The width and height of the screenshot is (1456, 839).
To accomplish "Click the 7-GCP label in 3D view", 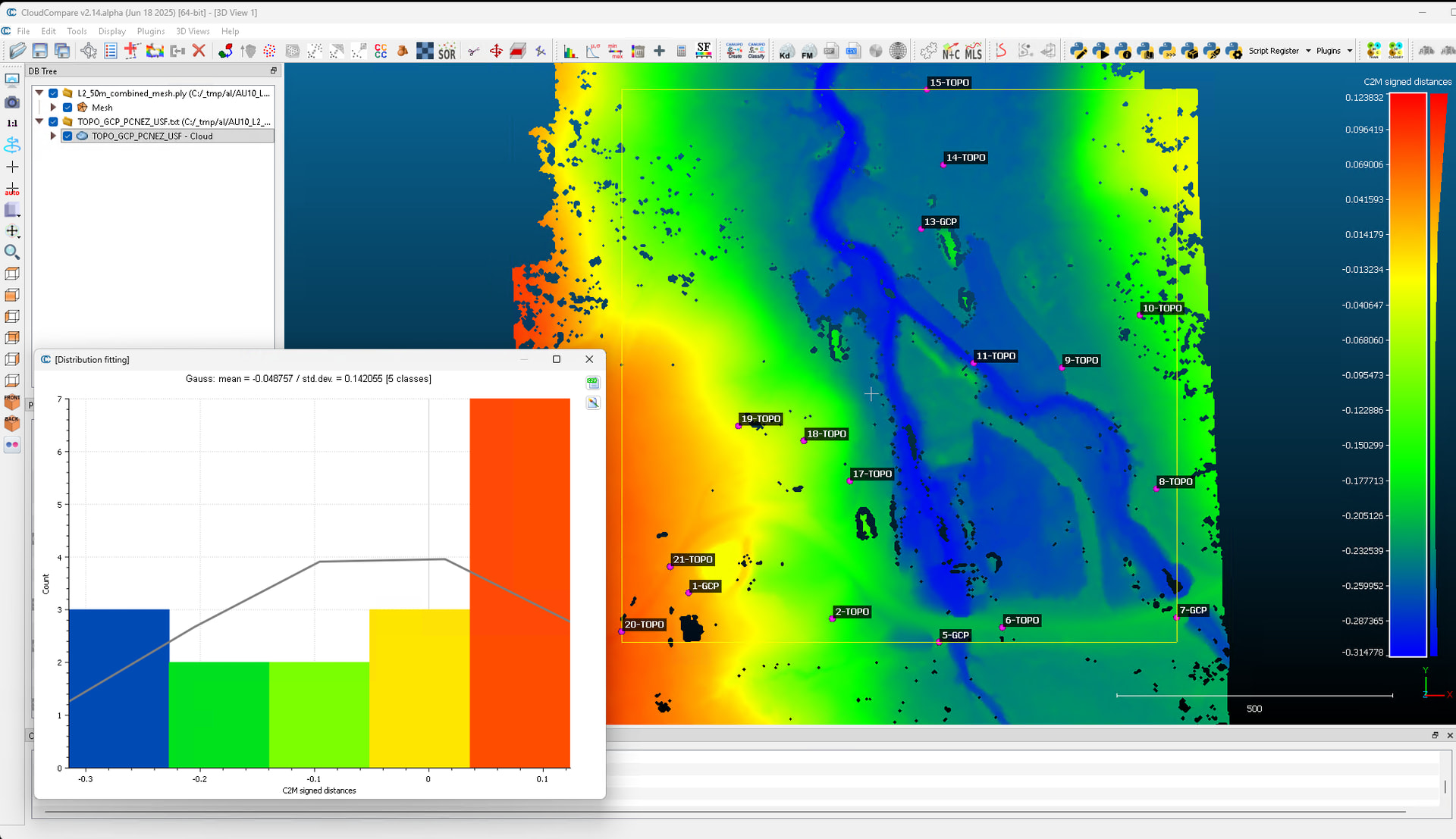I will [1193, 610].
